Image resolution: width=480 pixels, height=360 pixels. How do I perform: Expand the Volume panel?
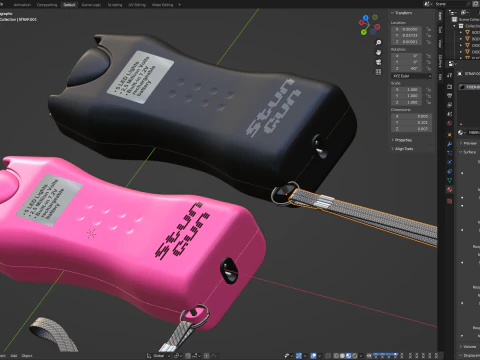pyautogui.click(x=468, y=347)
